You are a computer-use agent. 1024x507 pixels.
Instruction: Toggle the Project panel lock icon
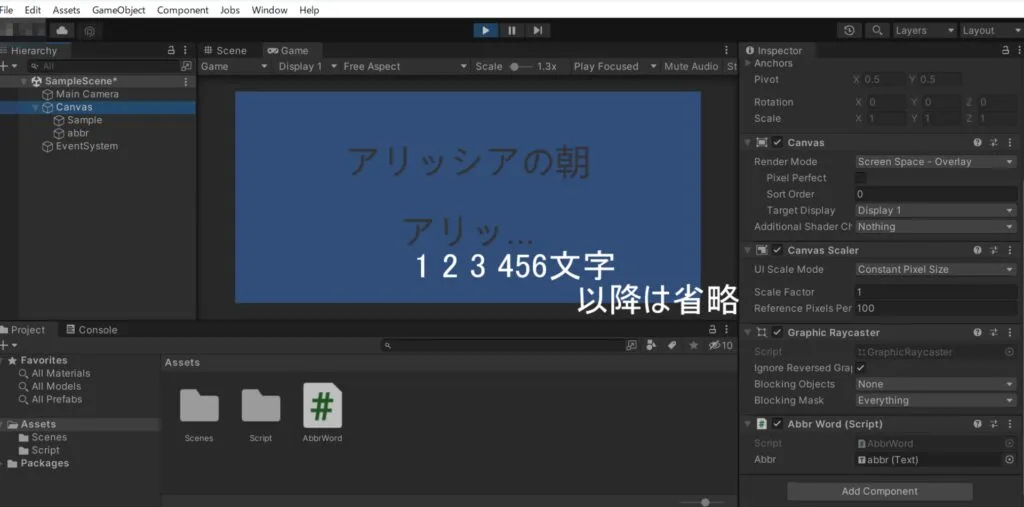coord(713,330)
